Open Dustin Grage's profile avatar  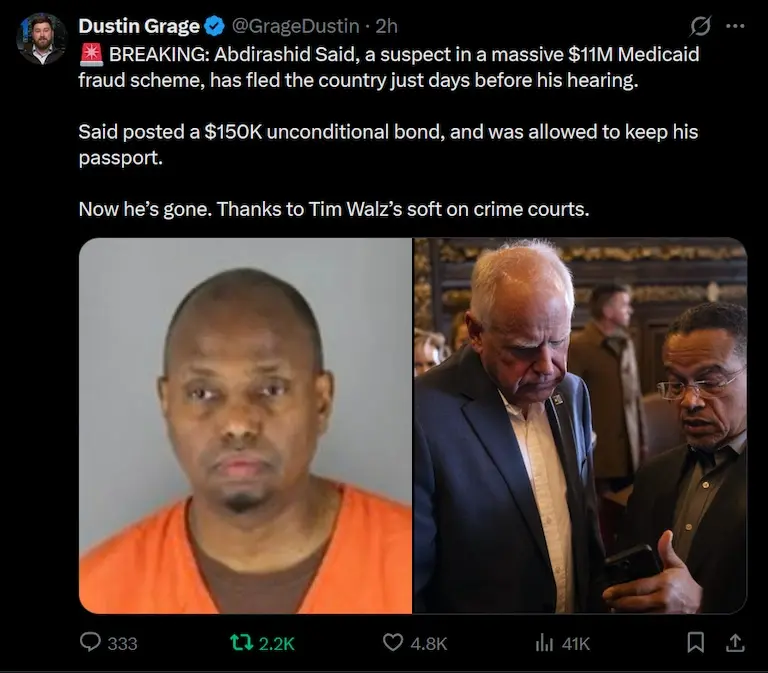tap(41, 39)
